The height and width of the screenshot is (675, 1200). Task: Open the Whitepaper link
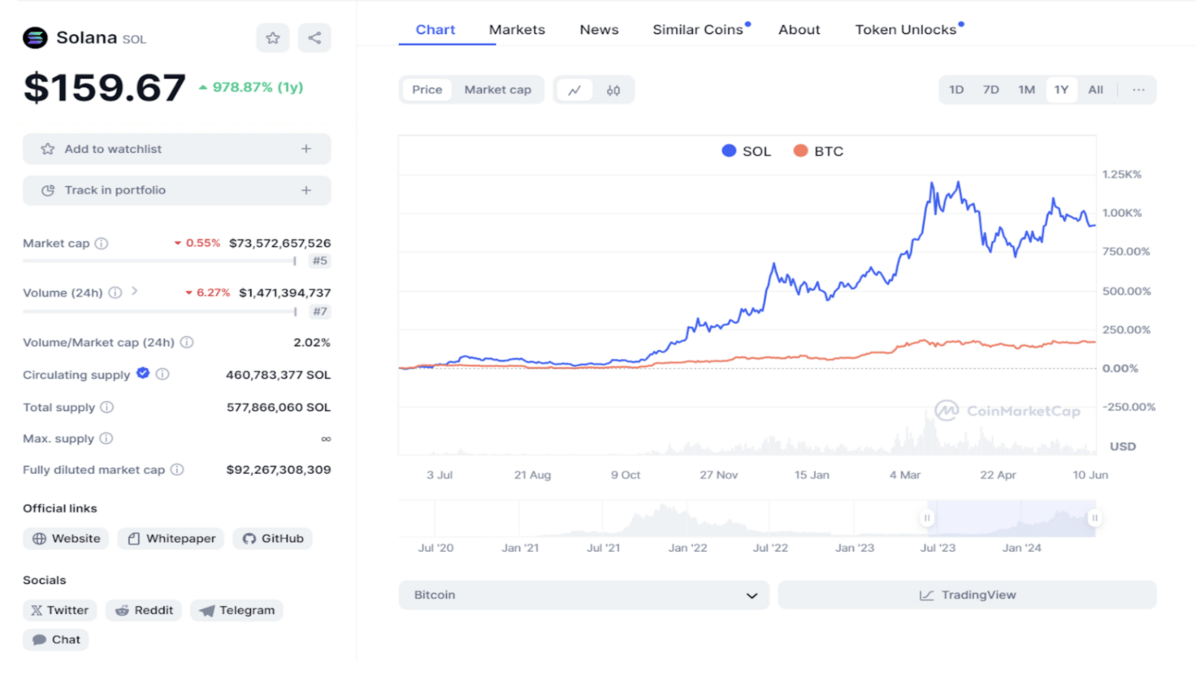click(171, 539)
